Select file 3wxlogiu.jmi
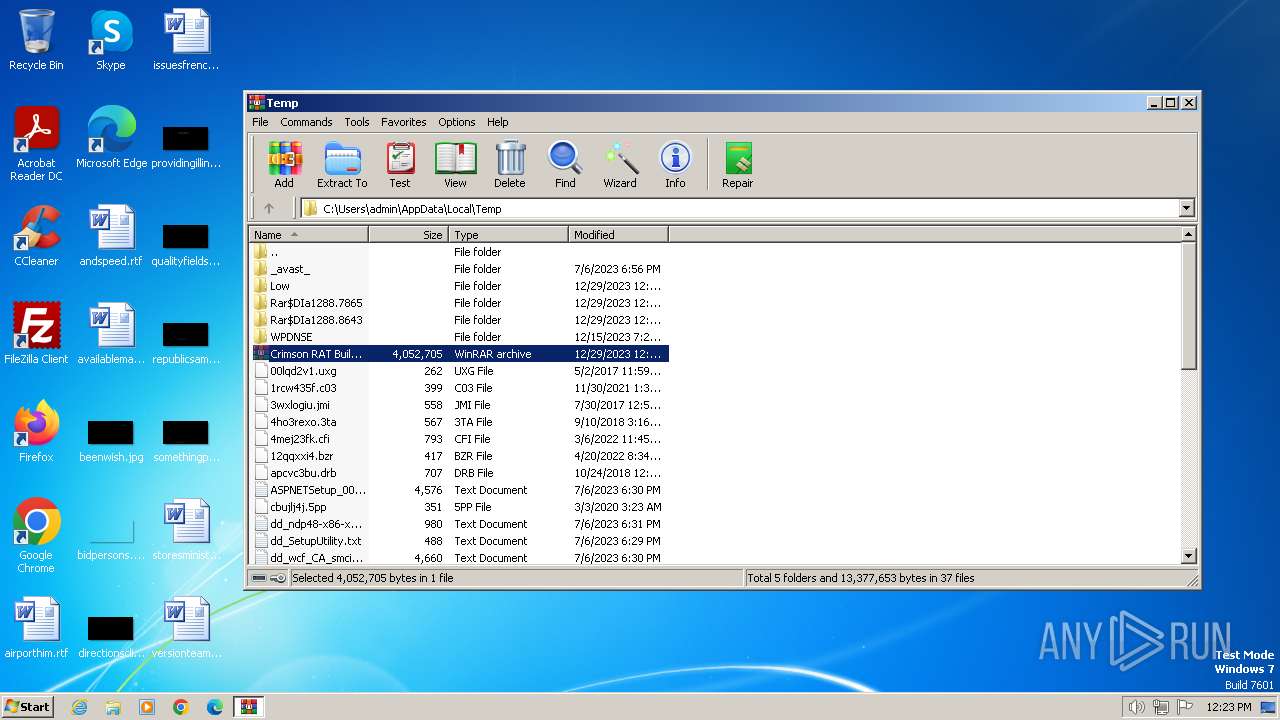 click(x=460, y=405)
